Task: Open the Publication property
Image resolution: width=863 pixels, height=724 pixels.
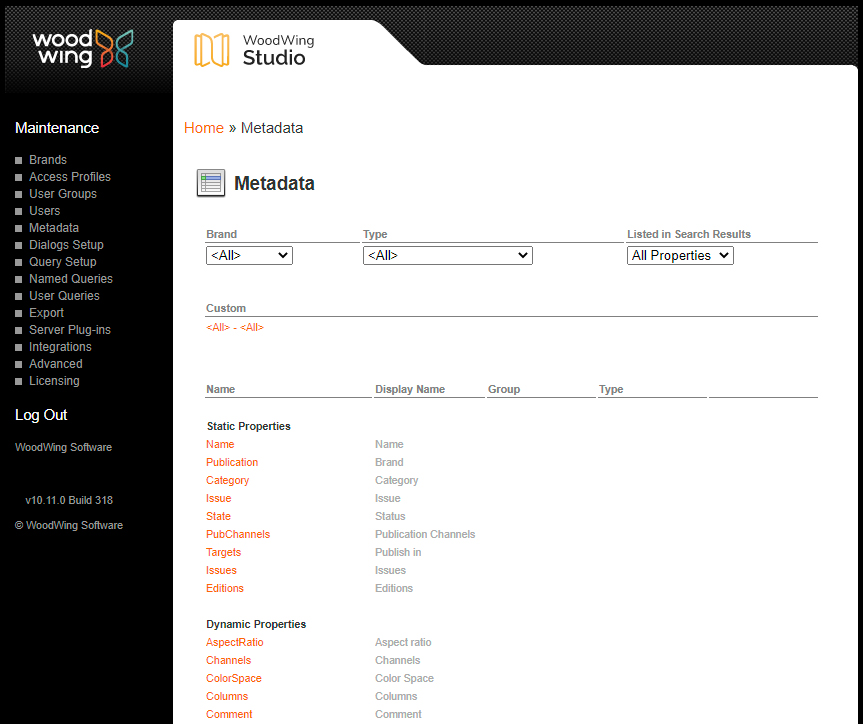Action: (x=232, y=462)
